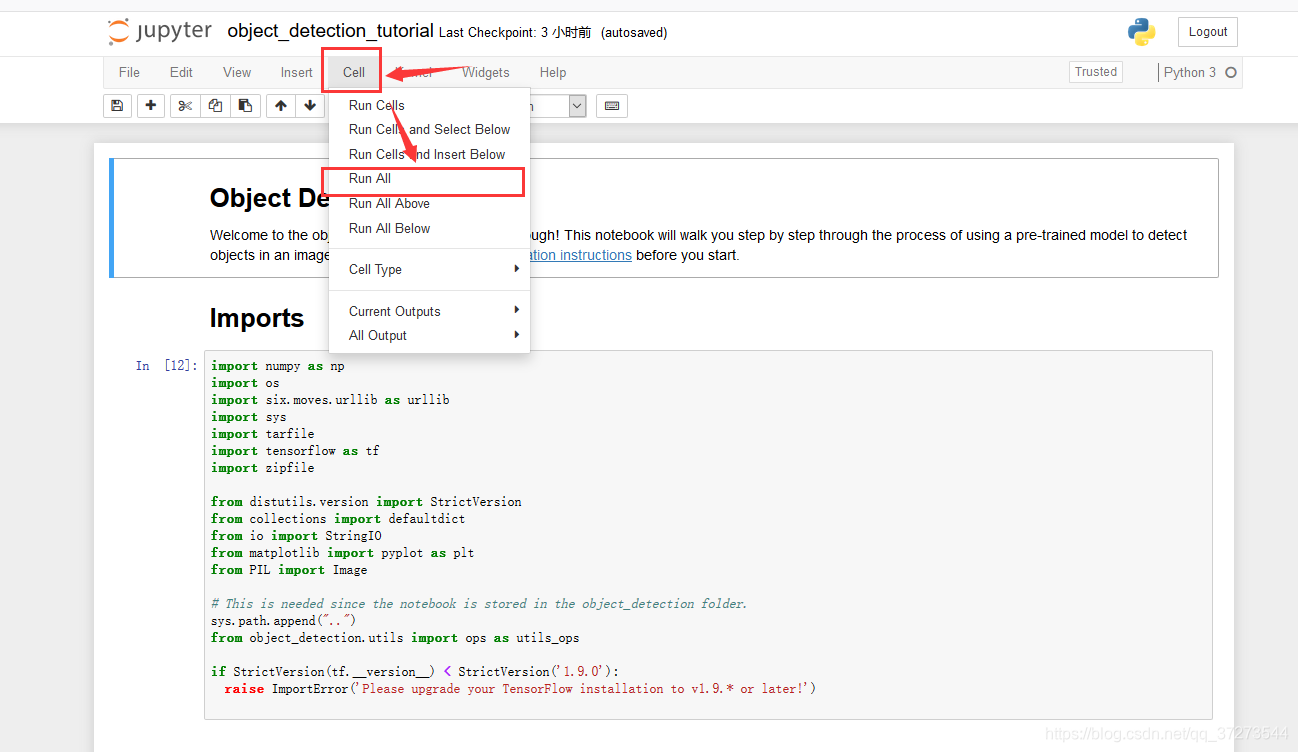The image size is (1298, 752).
Task: Cut selected cells with scissors icon
Action: pos(185,106)
